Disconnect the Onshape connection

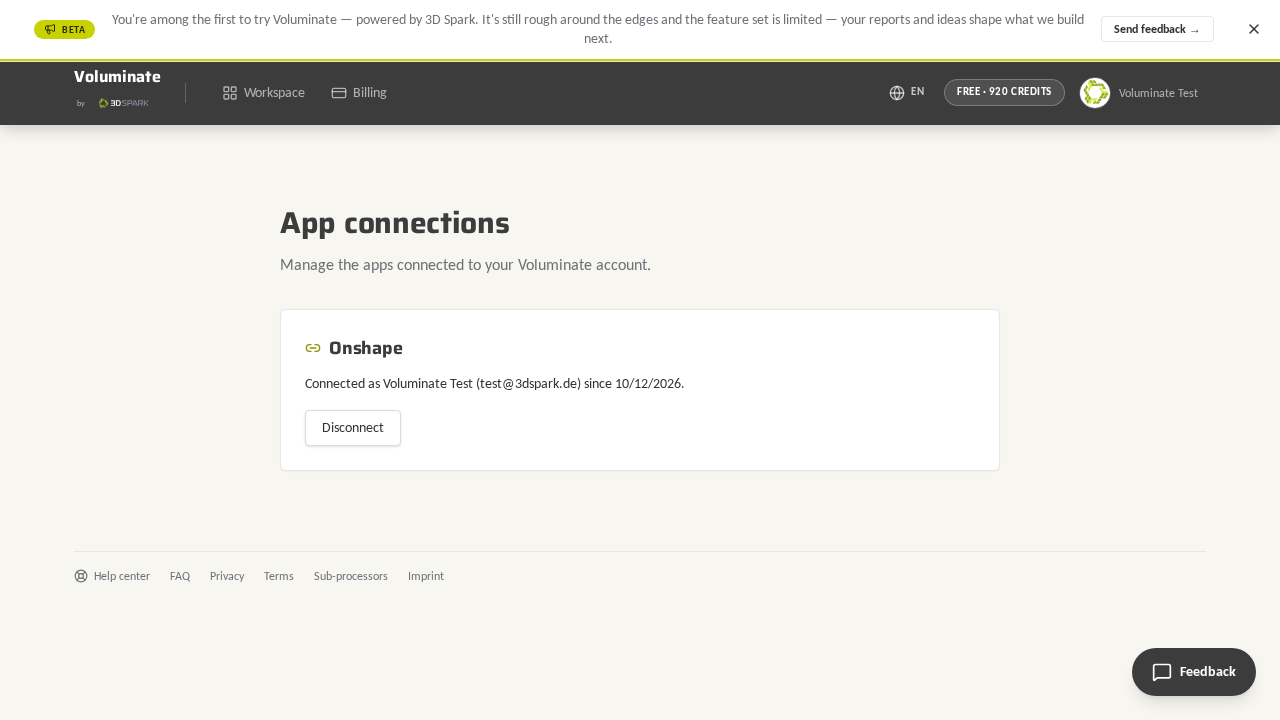353,428
